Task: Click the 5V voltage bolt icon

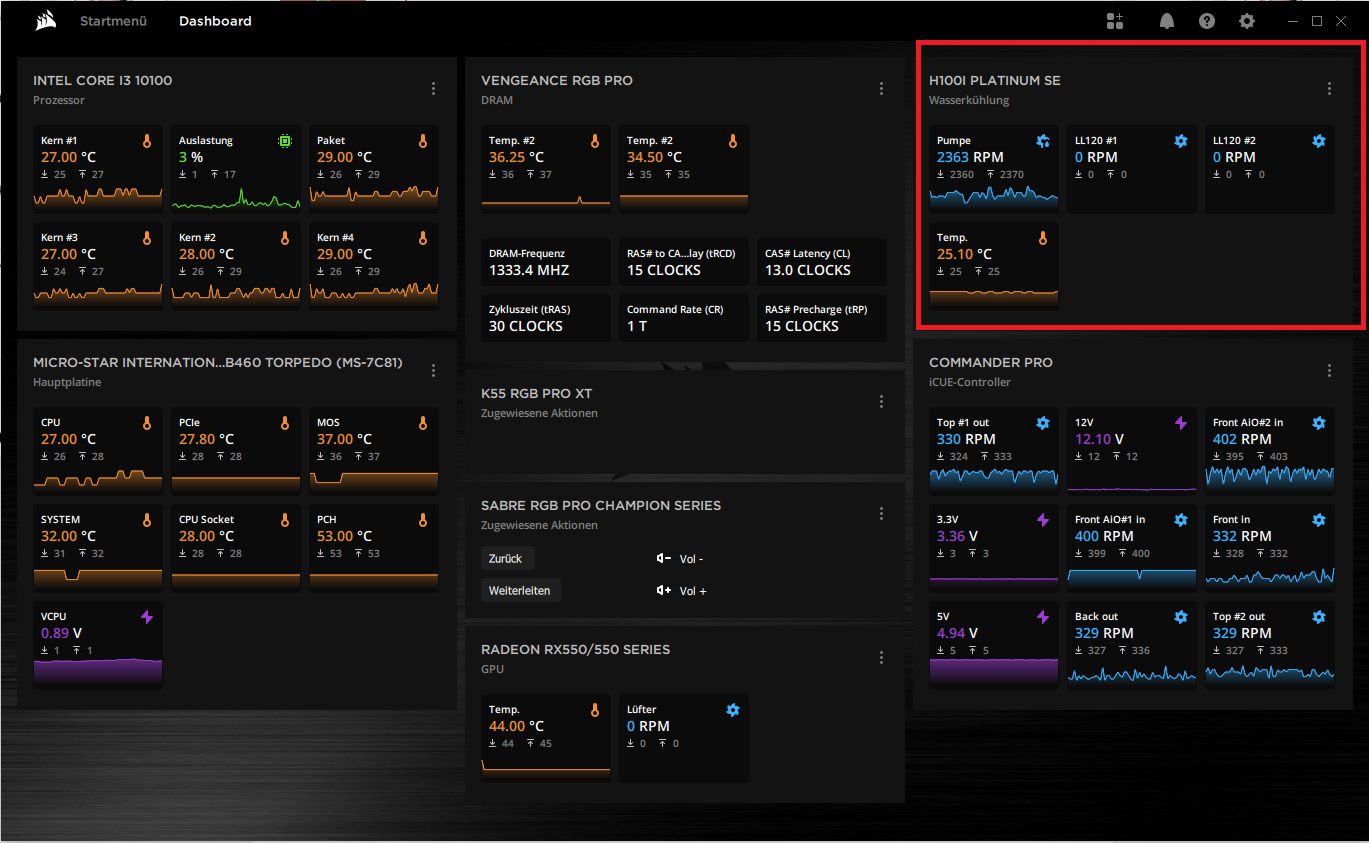Action: click(1043, 617)
